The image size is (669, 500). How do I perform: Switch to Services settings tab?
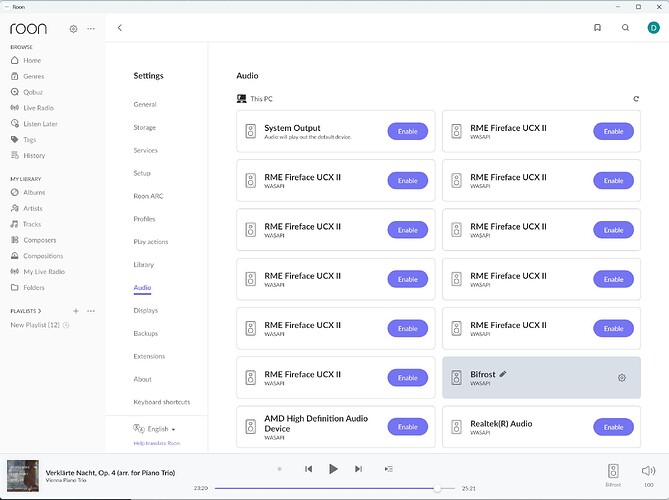point(145,150)
